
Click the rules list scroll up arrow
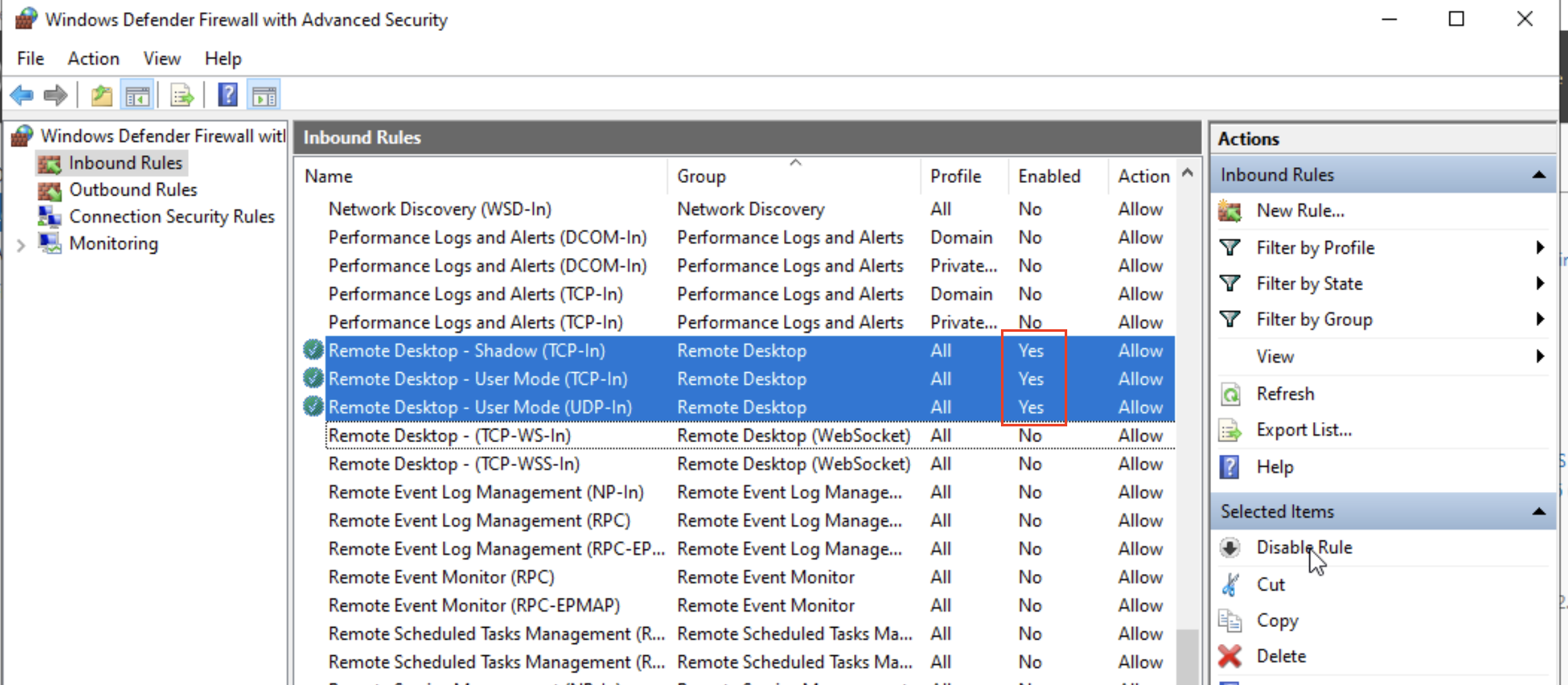[x=1187, y=173]
